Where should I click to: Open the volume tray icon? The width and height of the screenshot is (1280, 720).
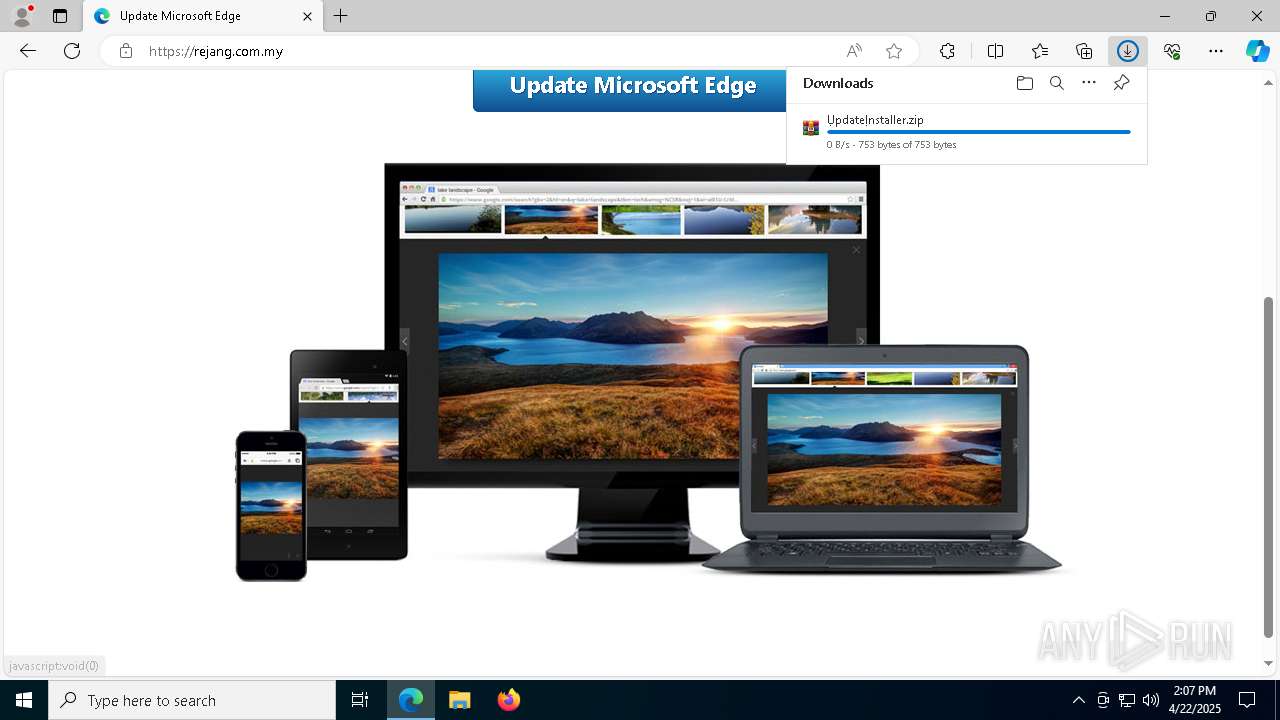(1151, 700)
